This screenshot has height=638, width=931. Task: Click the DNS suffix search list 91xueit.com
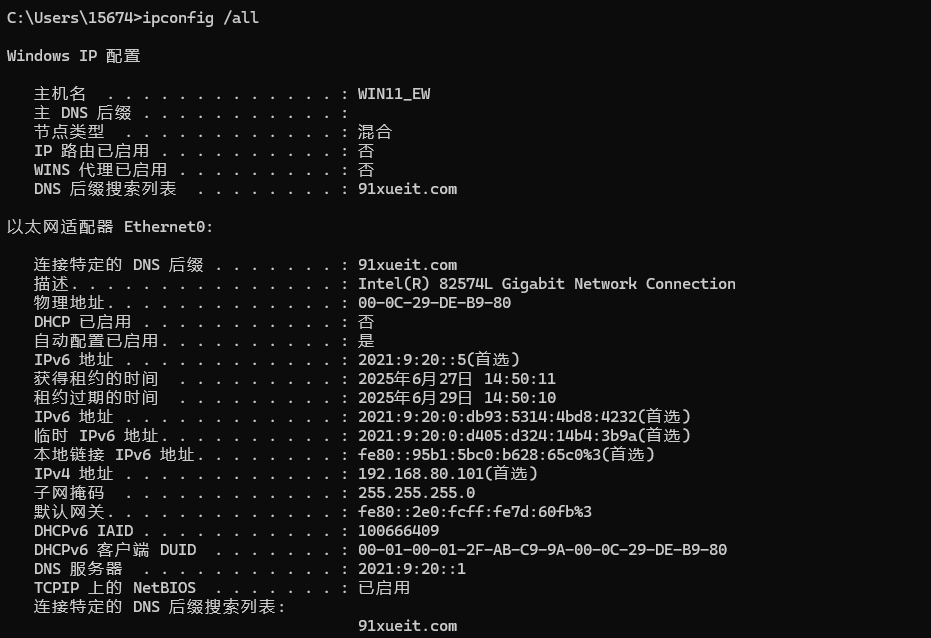click(407, 189)
